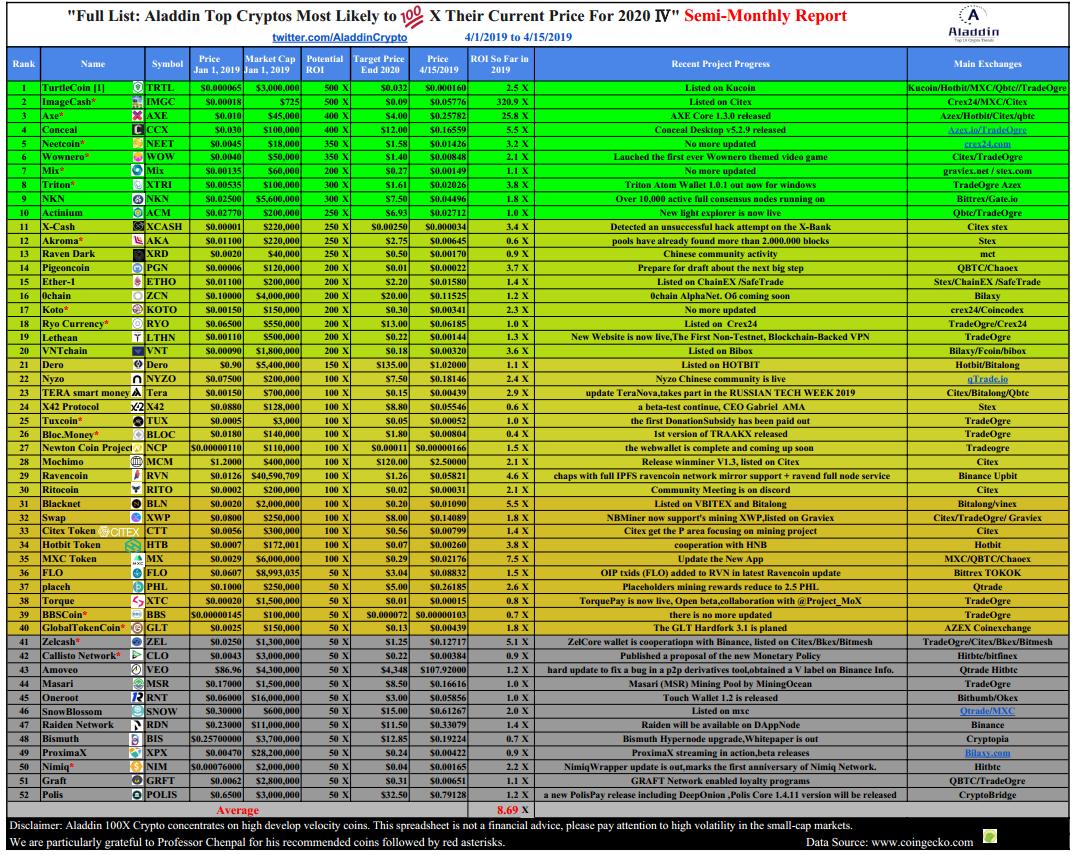Screen dimensions: 1075x855
Task: Click the Triton coin icon
Action: coord(138,184)
